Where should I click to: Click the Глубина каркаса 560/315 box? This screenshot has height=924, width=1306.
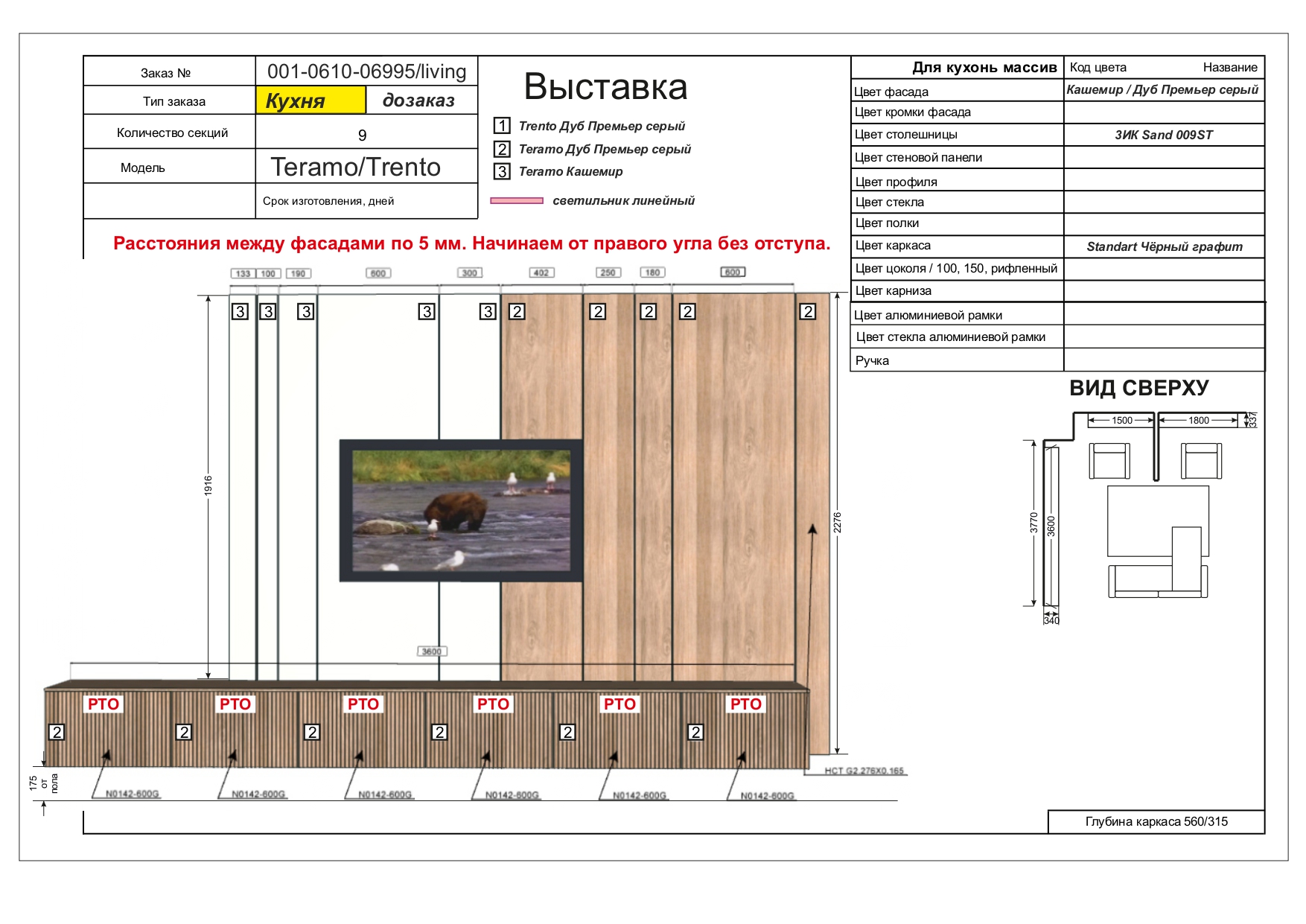pos(1156,821)
